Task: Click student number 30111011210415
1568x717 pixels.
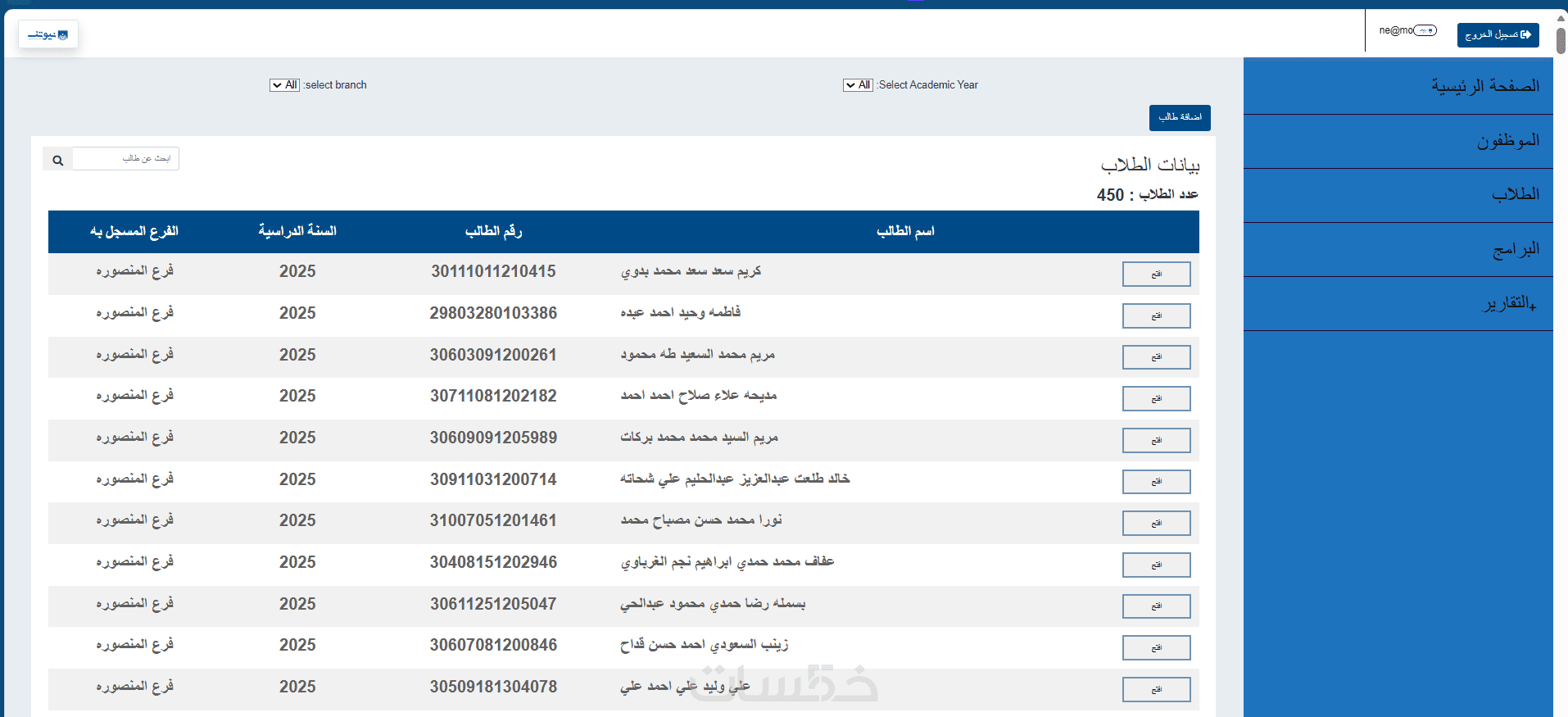Action: tap(493, 271)
